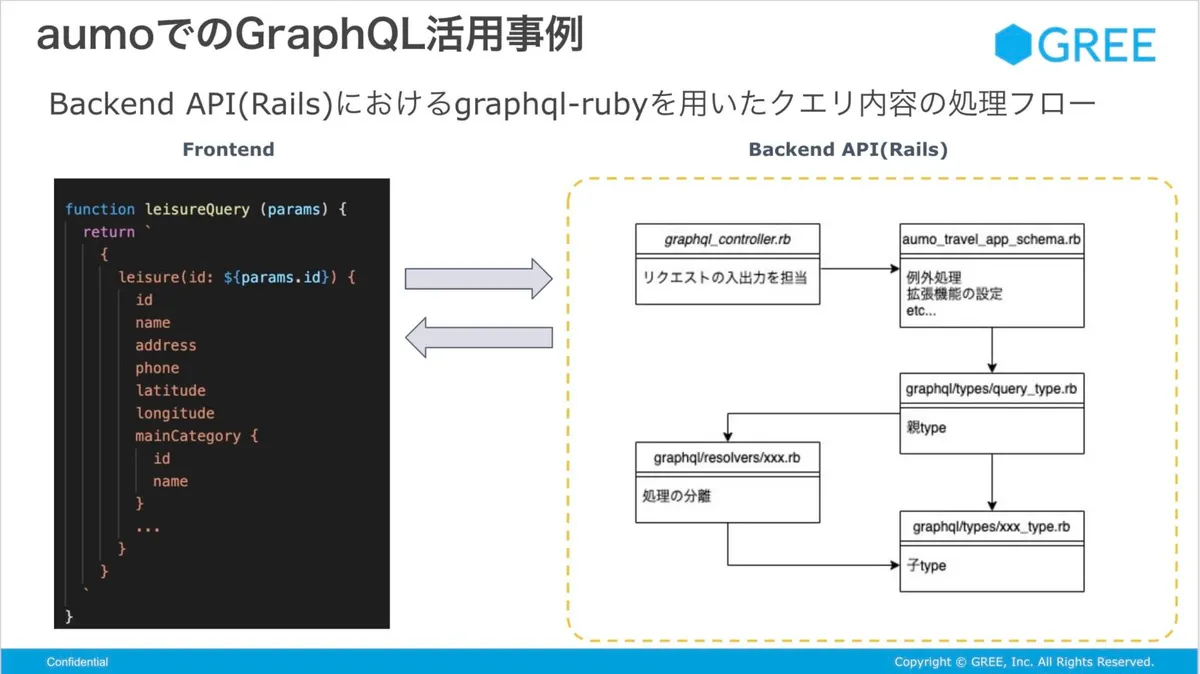
Task: Click the "..." ellipsis line in the code
Action: point(148,527)
